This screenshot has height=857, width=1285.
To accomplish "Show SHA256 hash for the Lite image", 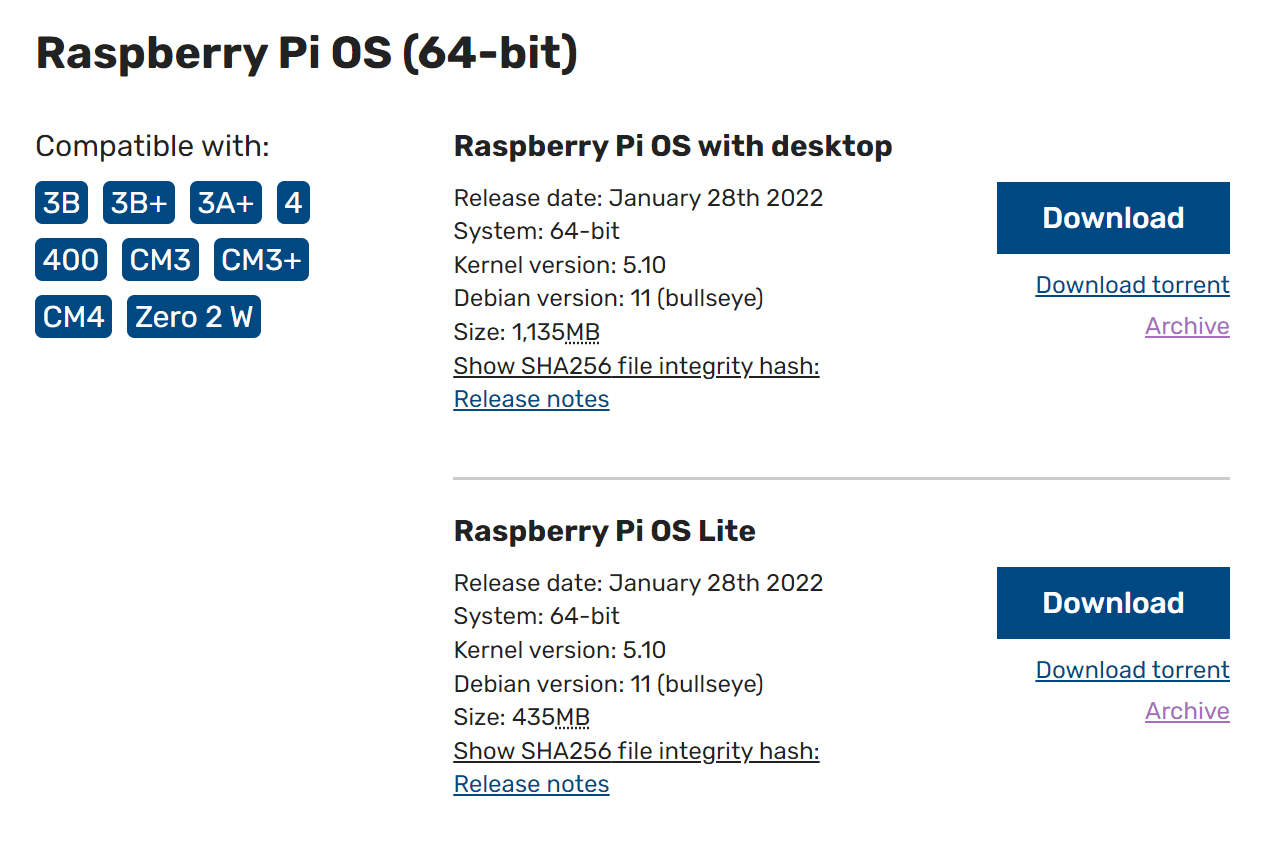I will coord(636,751).
